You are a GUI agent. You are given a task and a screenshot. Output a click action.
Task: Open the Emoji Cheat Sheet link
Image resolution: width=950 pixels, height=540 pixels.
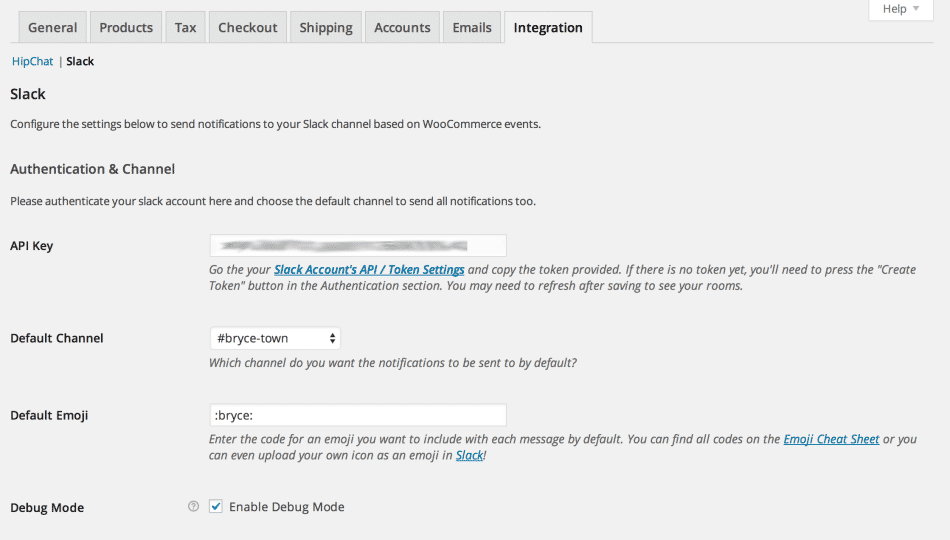coord(831,439)
